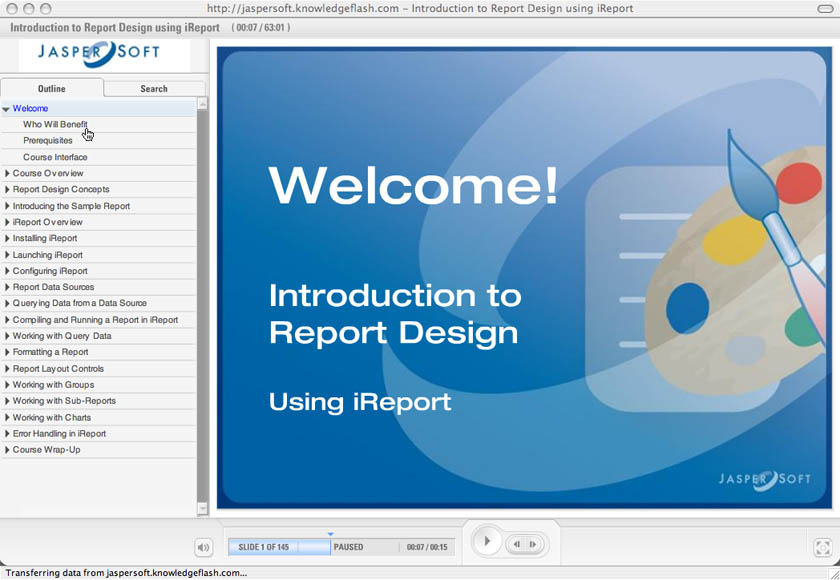Click the toolbar toggle pill in title bar
Screen dimensions: 840x580
(x=825, y=8)
